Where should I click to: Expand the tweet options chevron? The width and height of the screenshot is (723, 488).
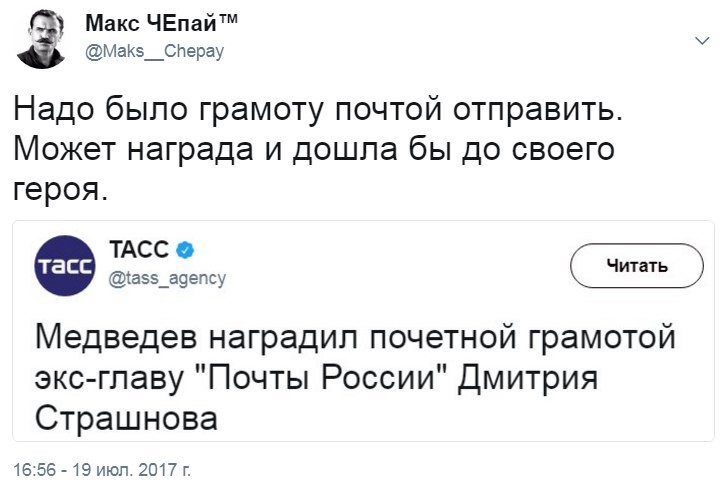pyautogui.click(x=701, y=41)
